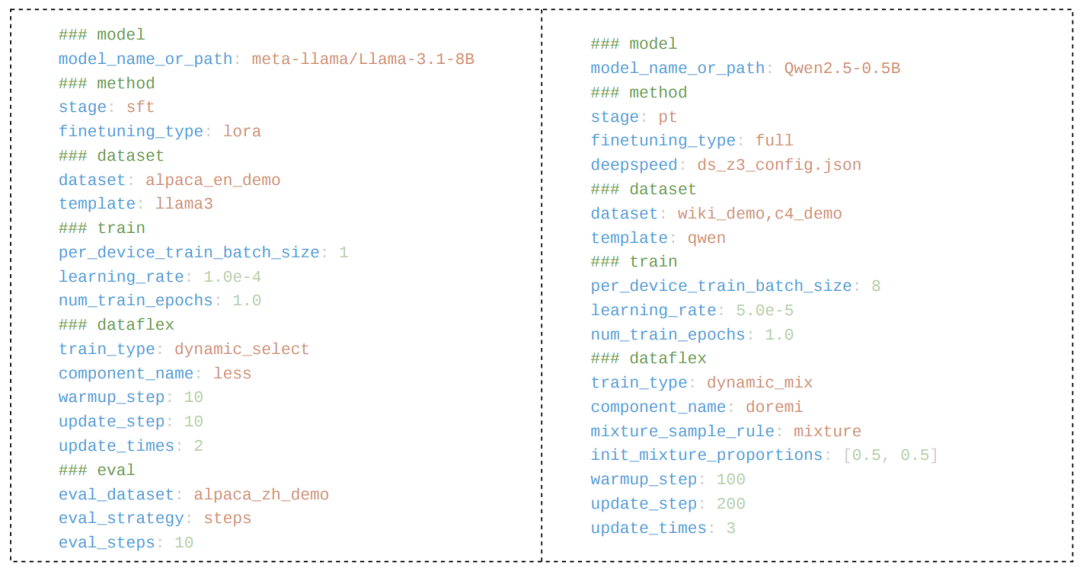Select the alpaca_en_demo dataset value
The width and height of the screenshot is (1080, 568).
tap(212, 181)
